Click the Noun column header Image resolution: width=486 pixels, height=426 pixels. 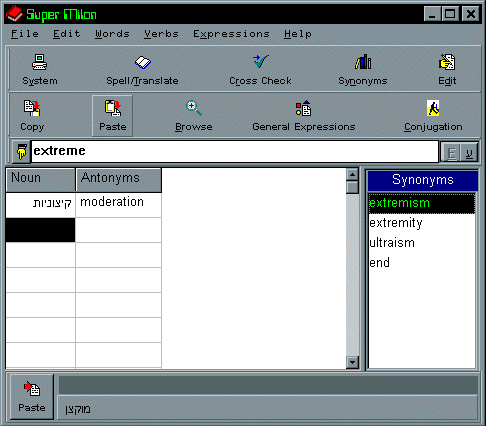pos(41,180)
